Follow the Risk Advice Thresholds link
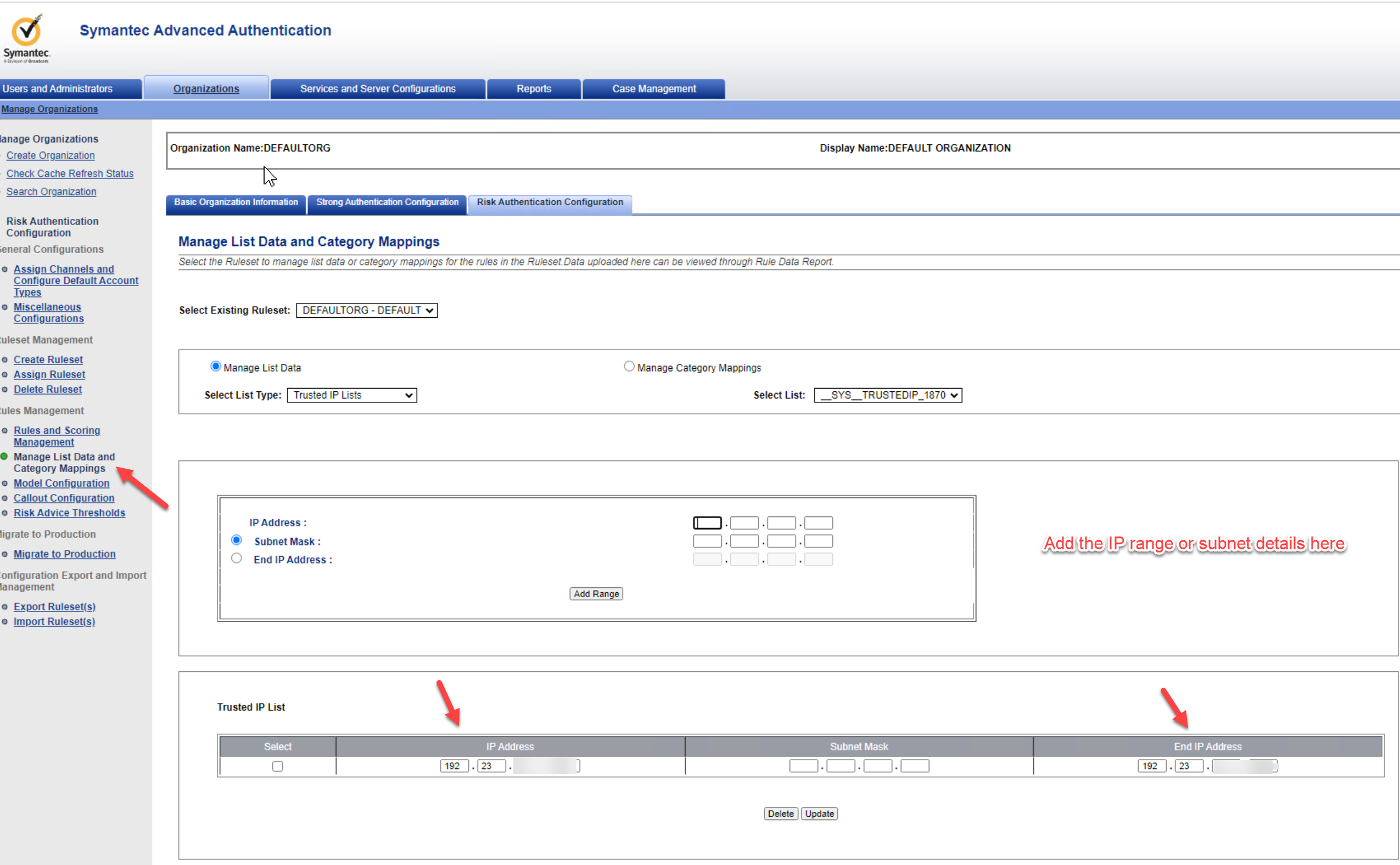 coord(69,513)
